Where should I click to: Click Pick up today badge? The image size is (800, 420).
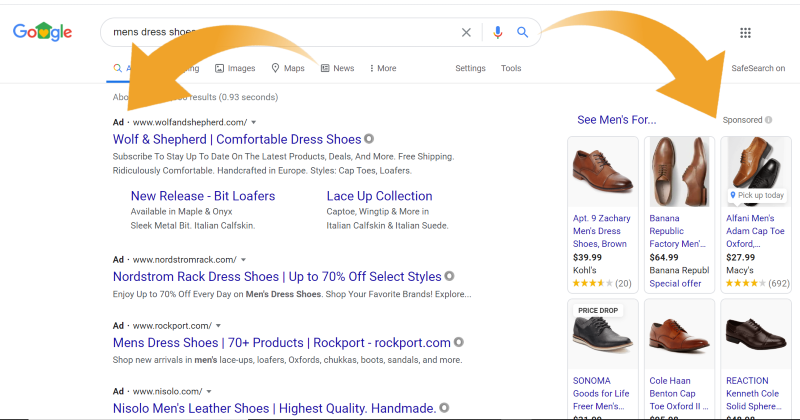point(757,195)
